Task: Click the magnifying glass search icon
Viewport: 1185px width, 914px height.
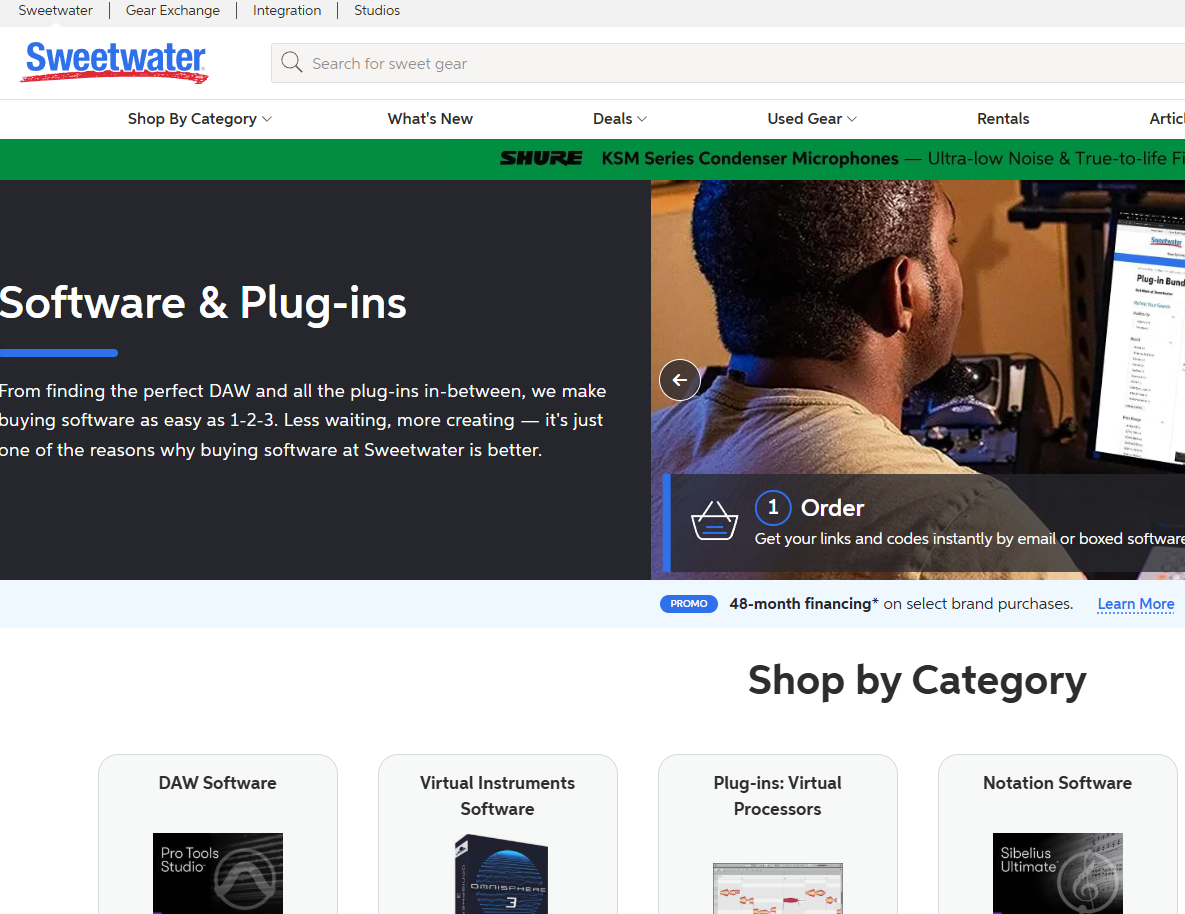Action: (x=291, y=63)
